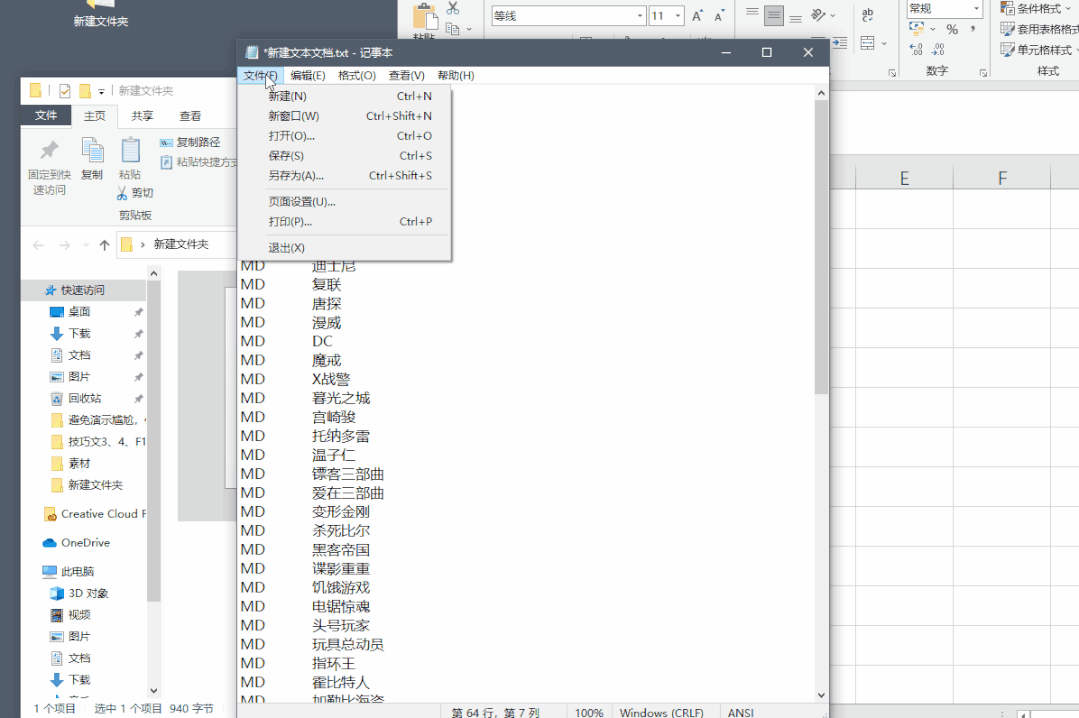Choose 另存为(A)... from the File menu
1079x718 pixels.
coord(296,176)
